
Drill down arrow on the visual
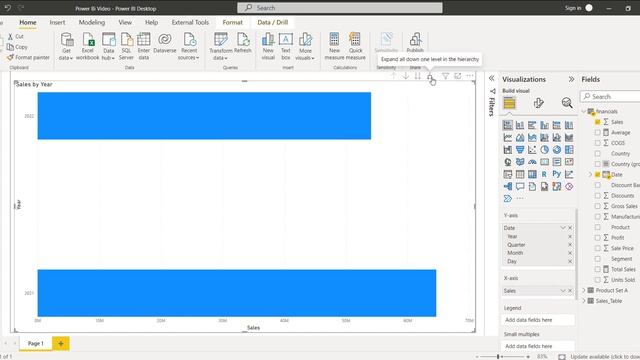coord(405,76)
